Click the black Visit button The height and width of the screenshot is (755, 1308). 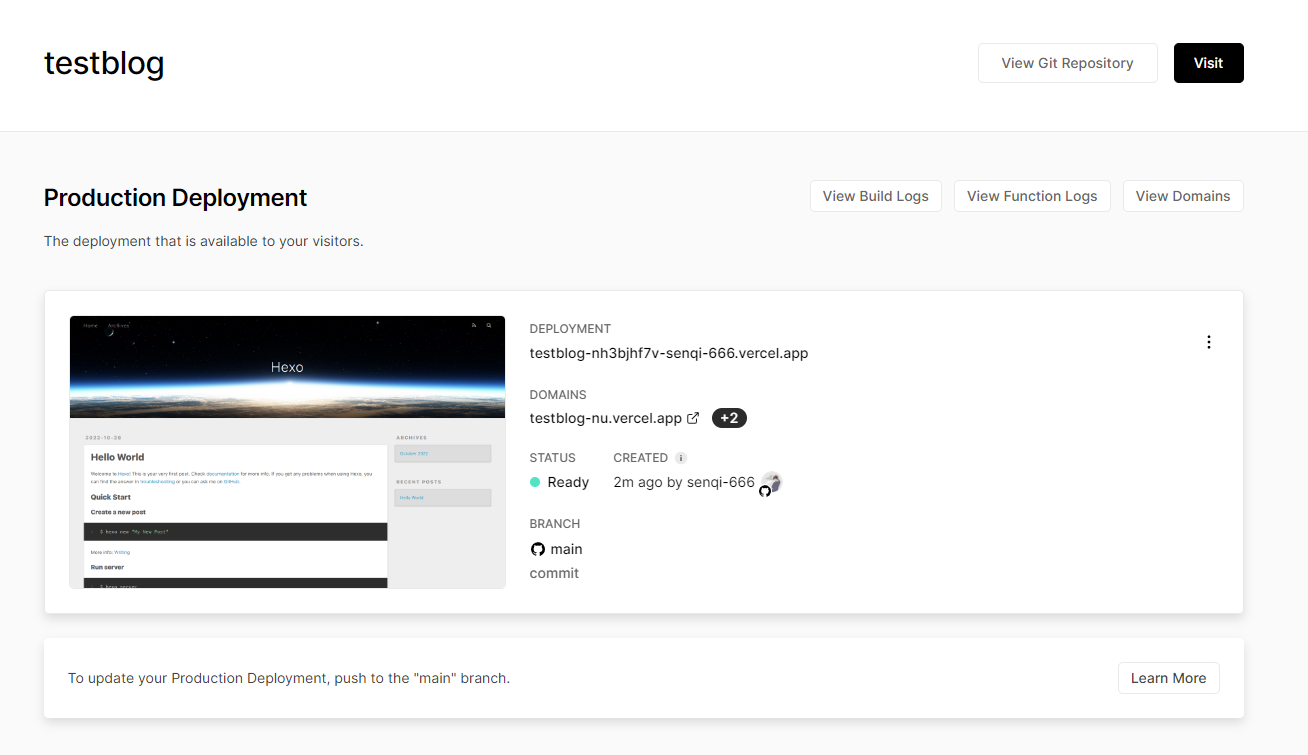[1208, 63]
